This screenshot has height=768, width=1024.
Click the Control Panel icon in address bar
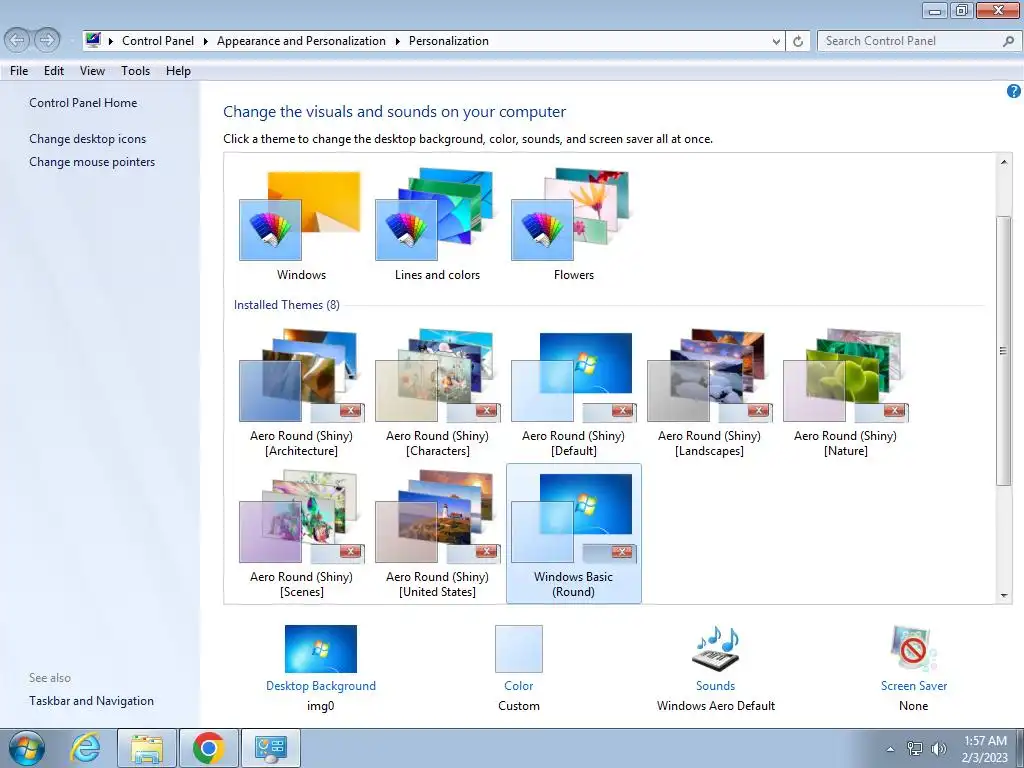click(x=93, y=40)
